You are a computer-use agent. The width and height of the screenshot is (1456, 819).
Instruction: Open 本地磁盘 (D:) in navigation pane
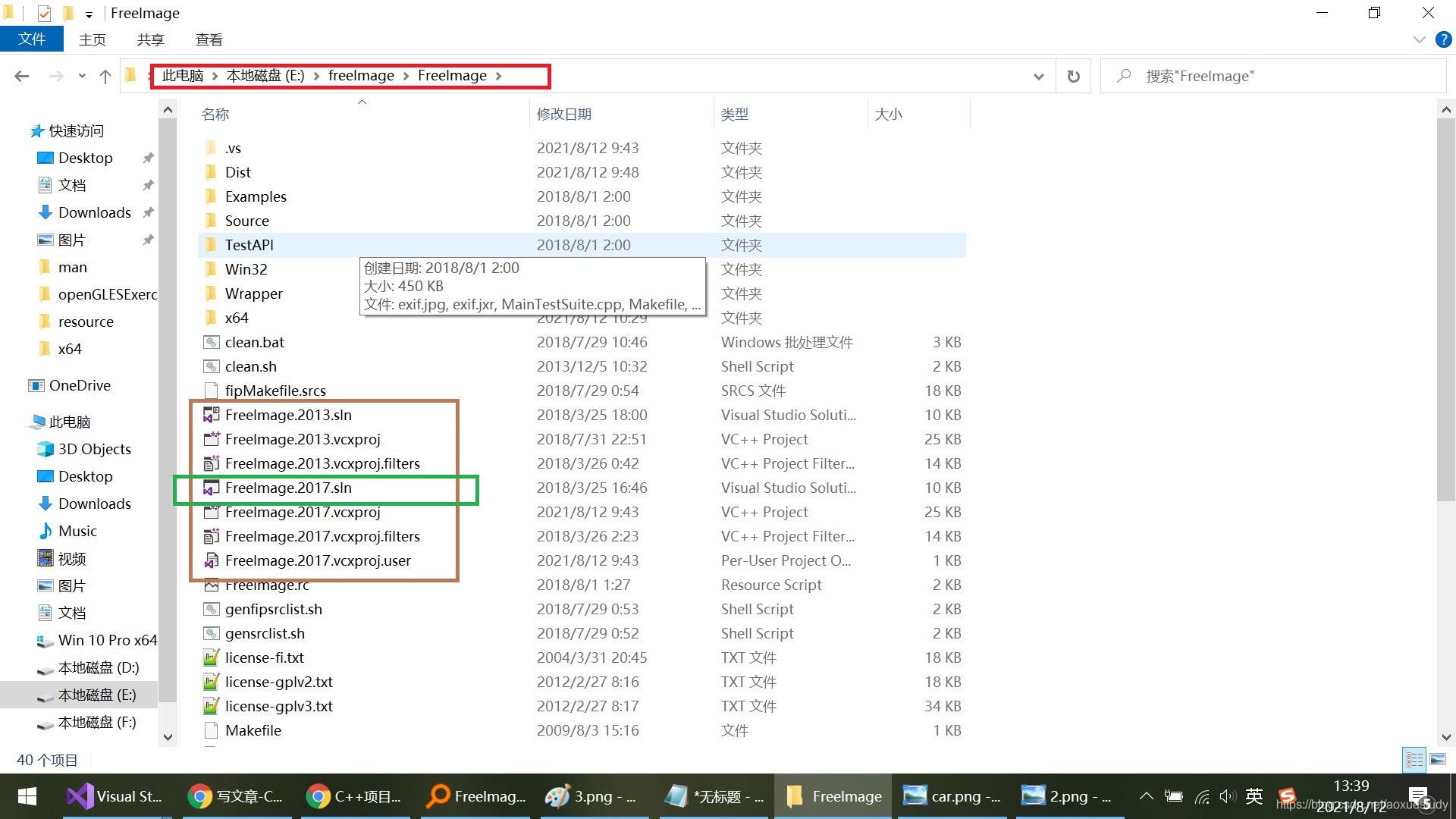click(98, 667)
